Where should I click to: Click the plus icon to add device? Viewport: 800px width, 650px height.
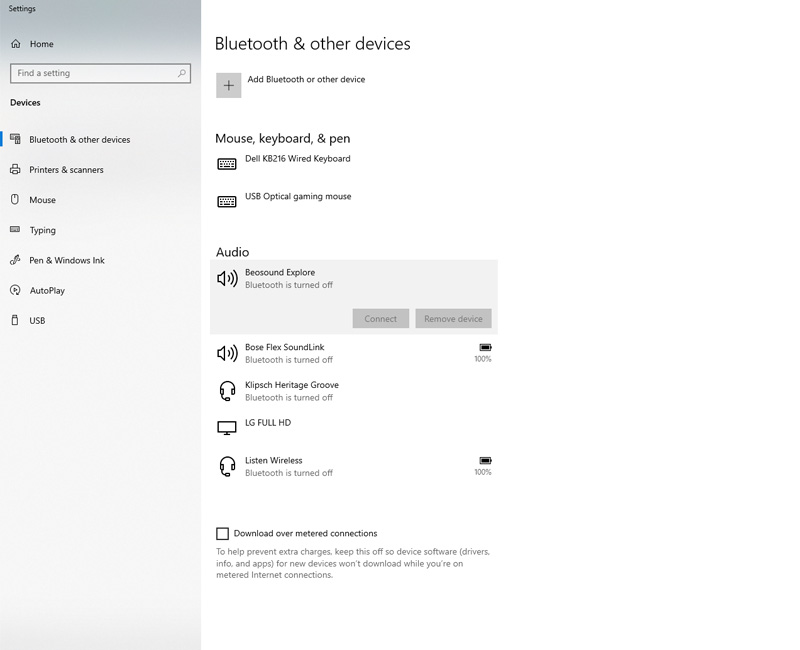point(229,85)
